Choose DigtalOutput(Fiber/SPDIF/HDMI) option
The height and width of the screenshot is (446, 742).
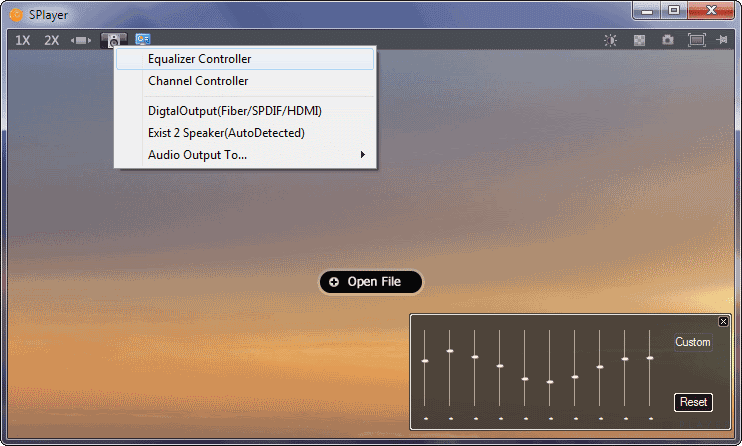click(x=245, y=111)
